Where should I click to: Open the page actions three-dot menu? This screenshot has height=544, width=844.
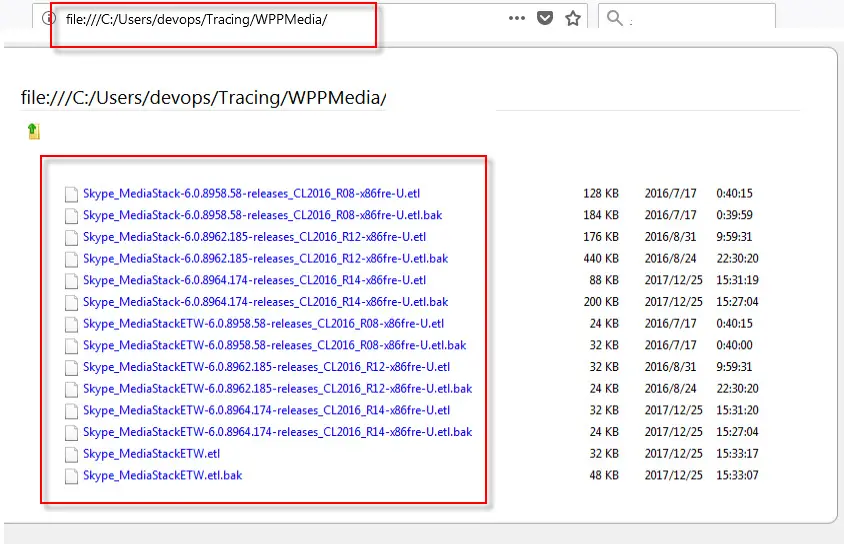click(x=516, y=18)
